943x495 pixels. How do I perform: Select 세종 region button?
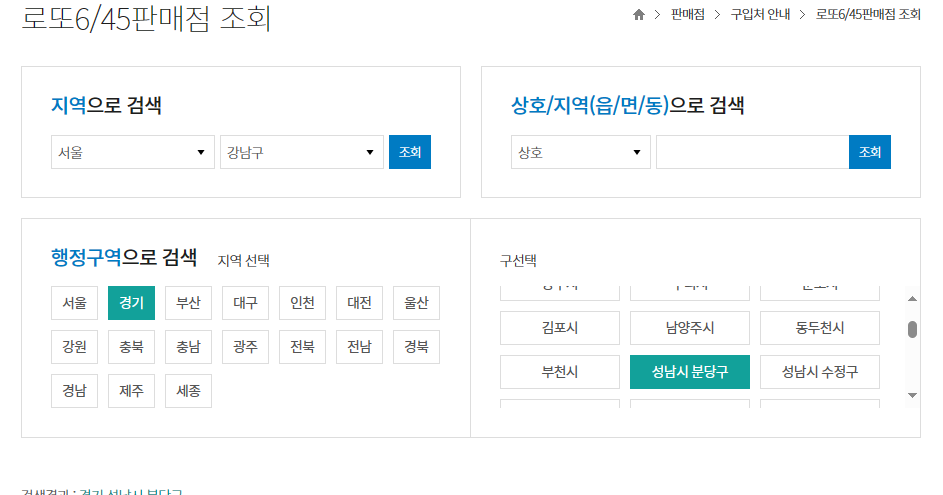pyautogui.click(x=188, y=391)
